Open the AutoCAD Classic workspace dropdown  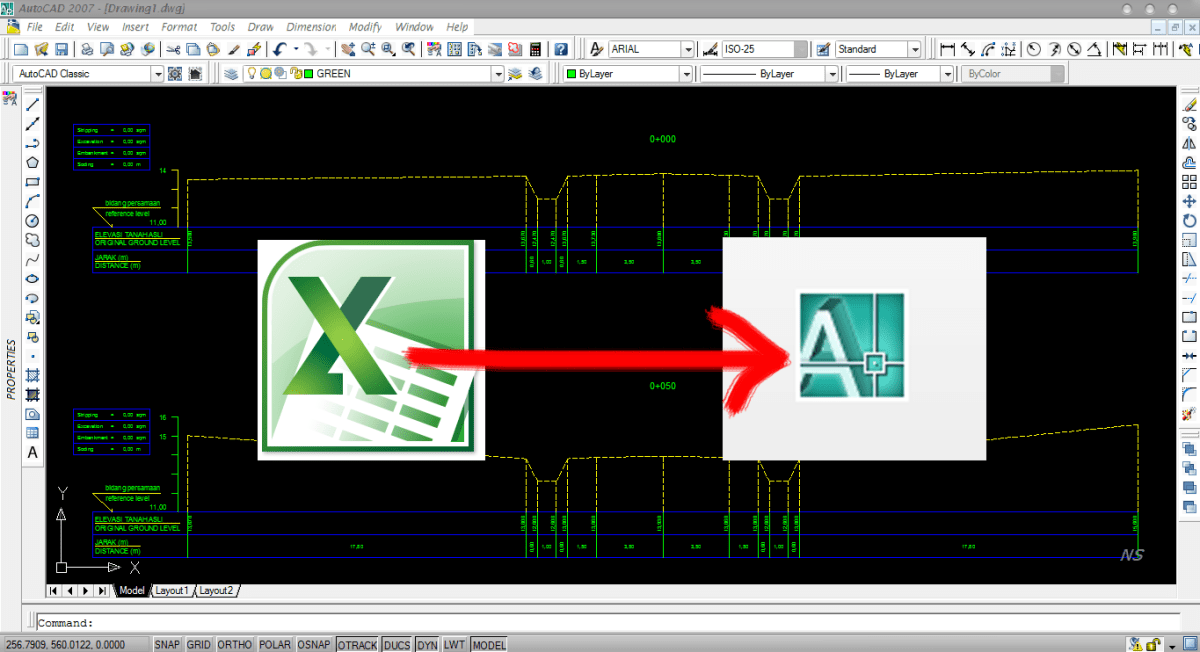[87, 74]
